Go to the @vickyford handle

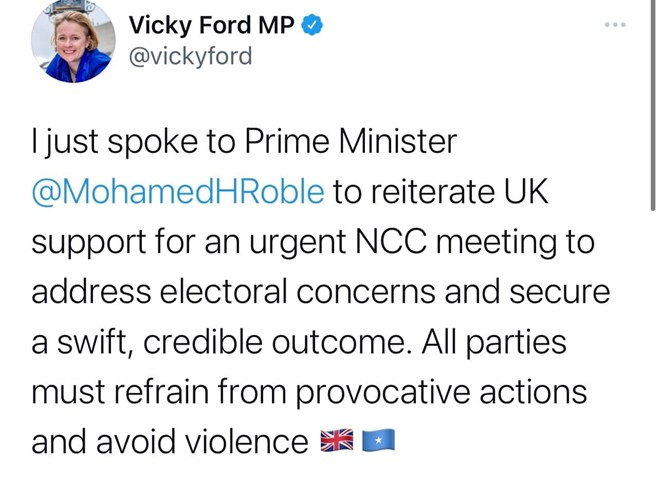(x=191, y=56)
